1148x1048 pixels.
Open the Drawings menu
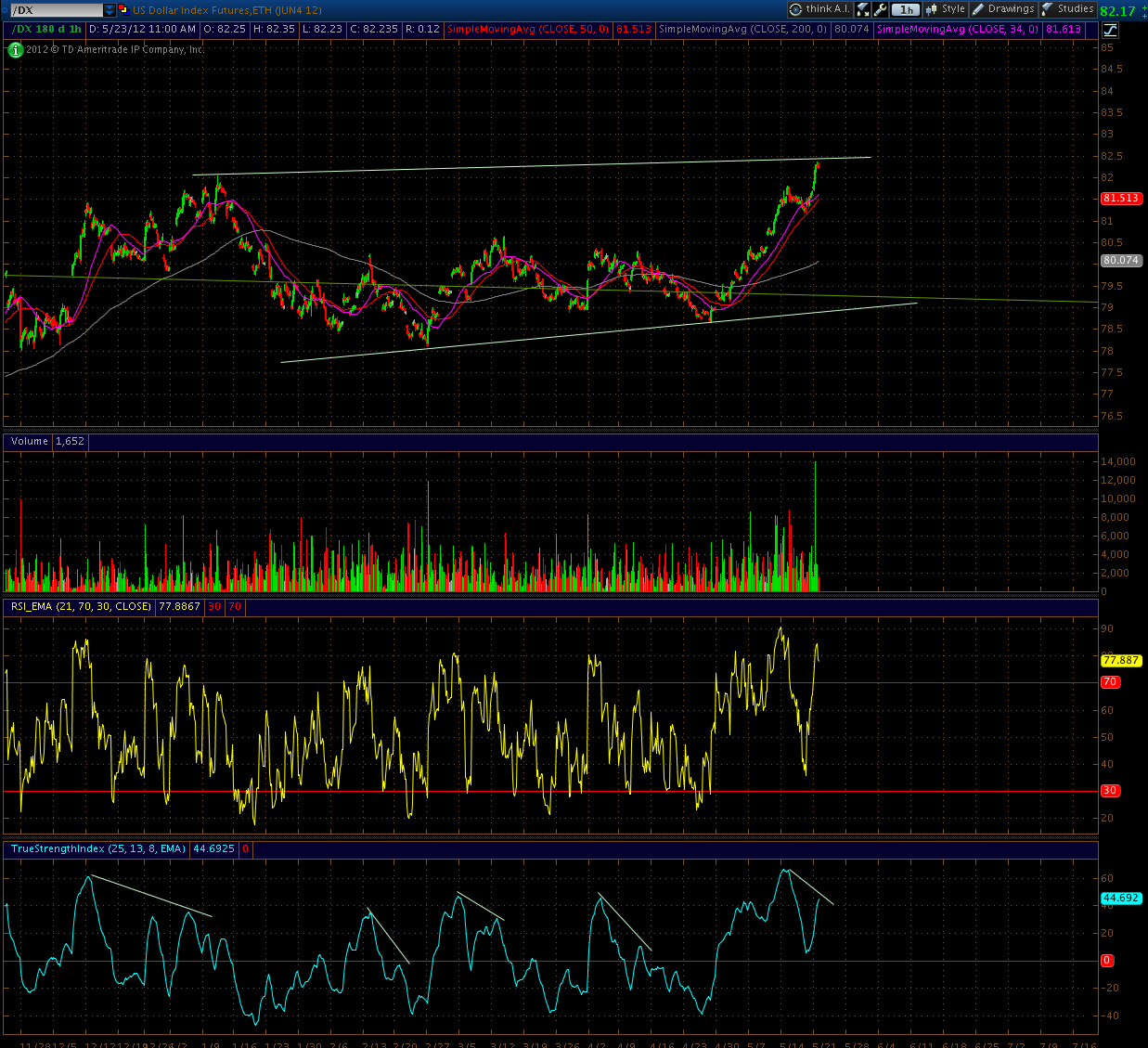click(1003, 9)
